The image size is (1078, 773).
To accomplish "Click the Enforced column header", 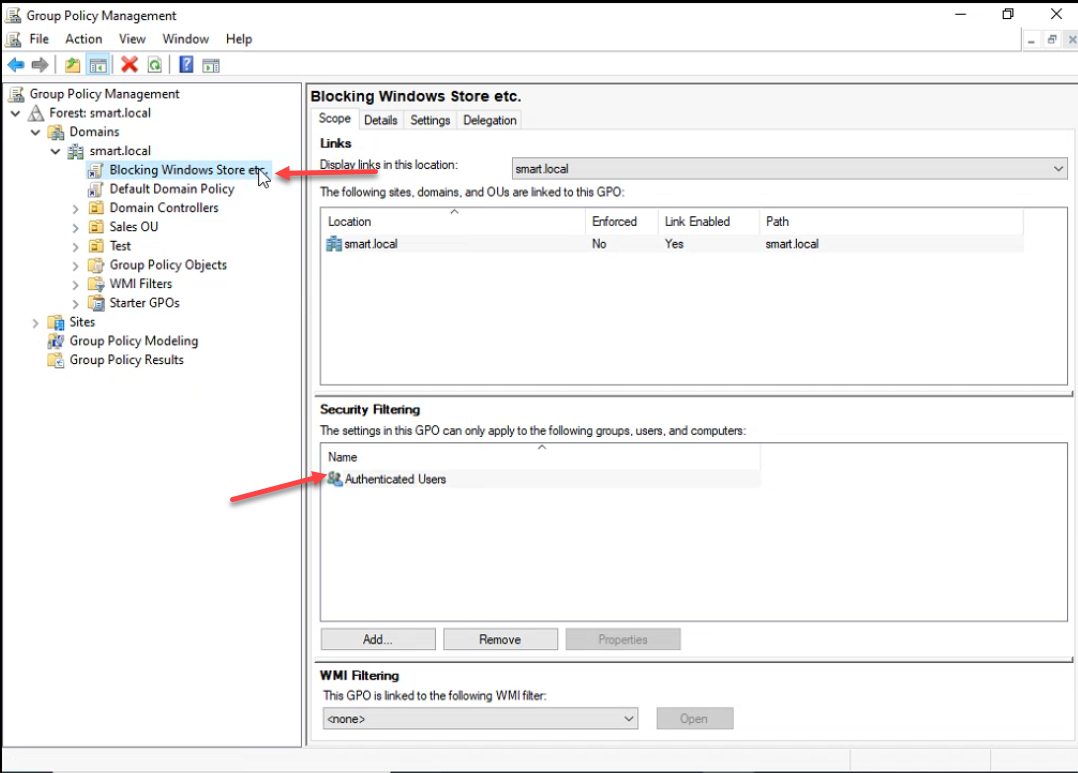I will (622, 221).
